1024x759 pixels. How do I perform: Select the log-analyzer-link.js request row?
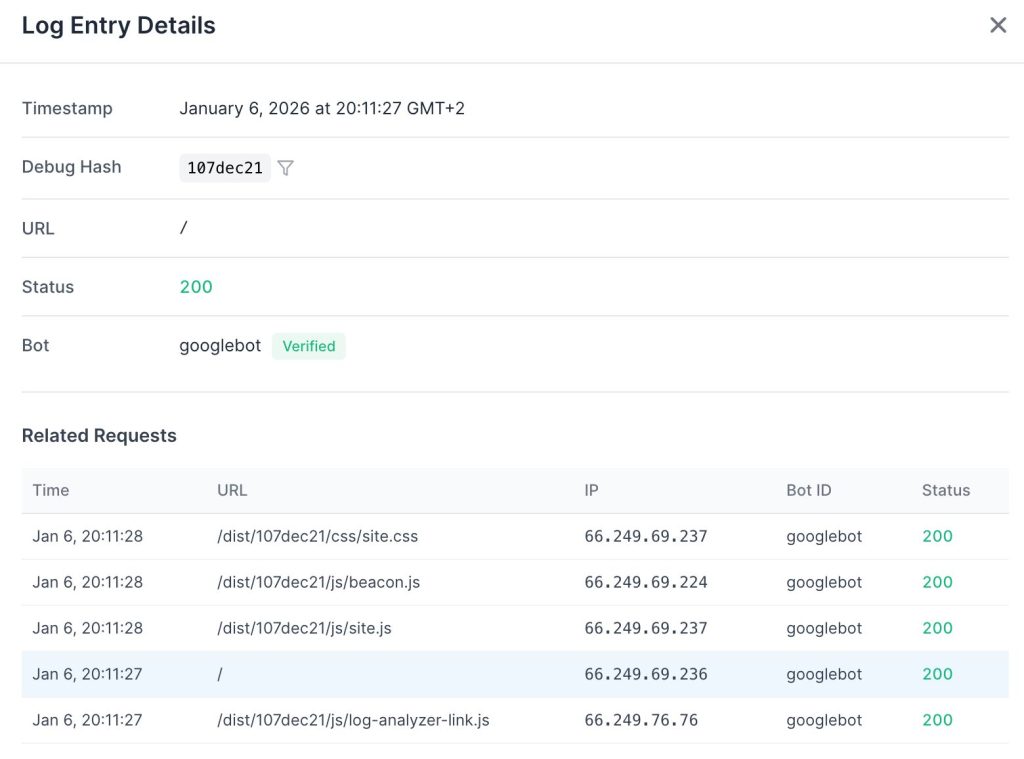353,720
